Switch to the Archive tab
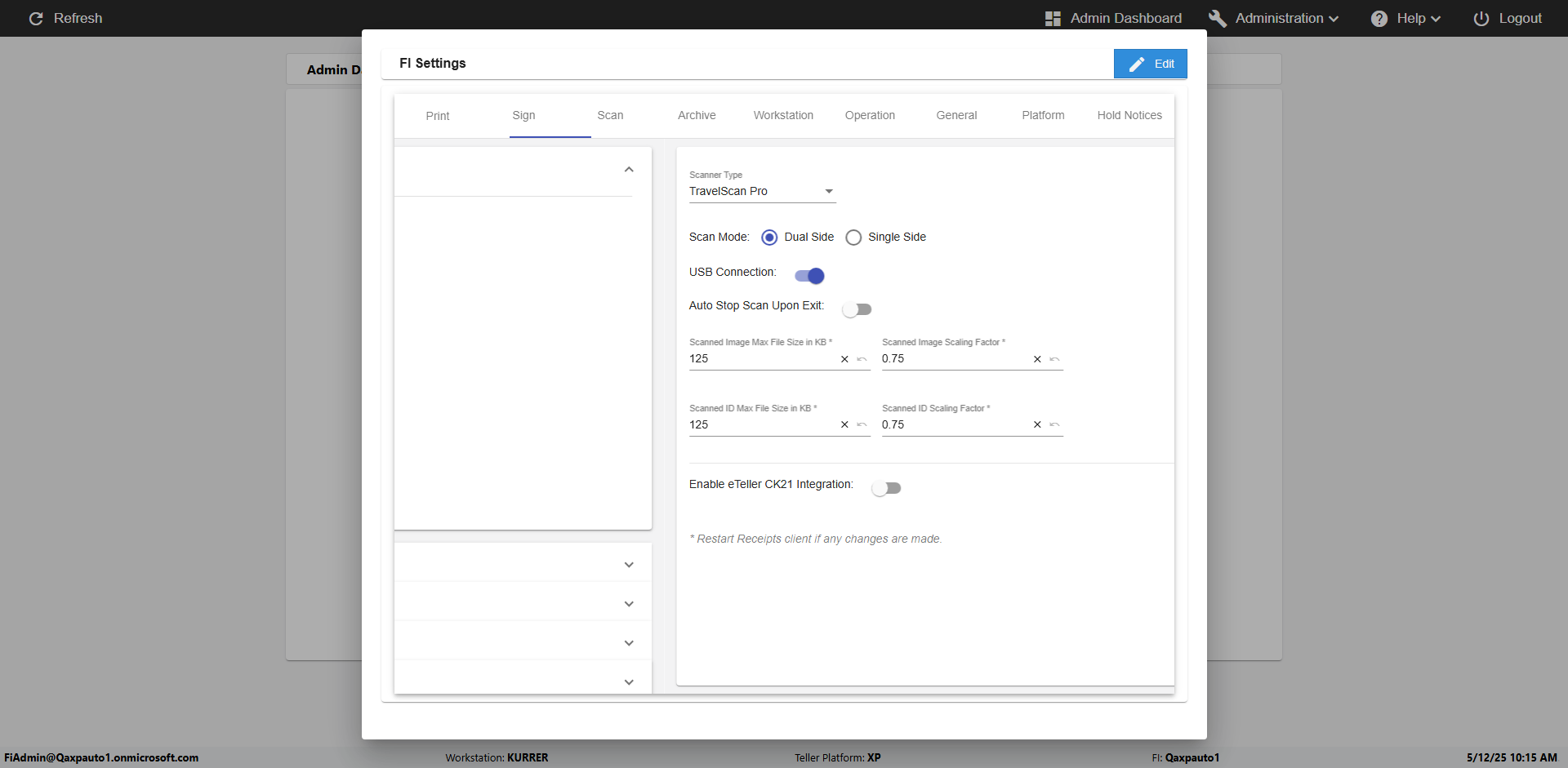This screenshot has width=1568, height=768. pos(697,116)
